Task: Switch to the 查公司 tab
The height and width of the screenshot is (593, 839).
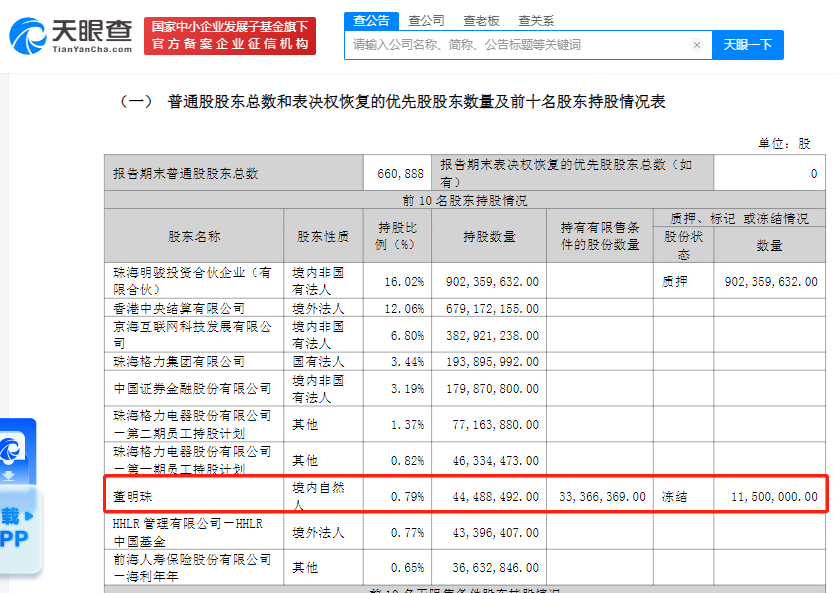Action: tap(426, 21)
